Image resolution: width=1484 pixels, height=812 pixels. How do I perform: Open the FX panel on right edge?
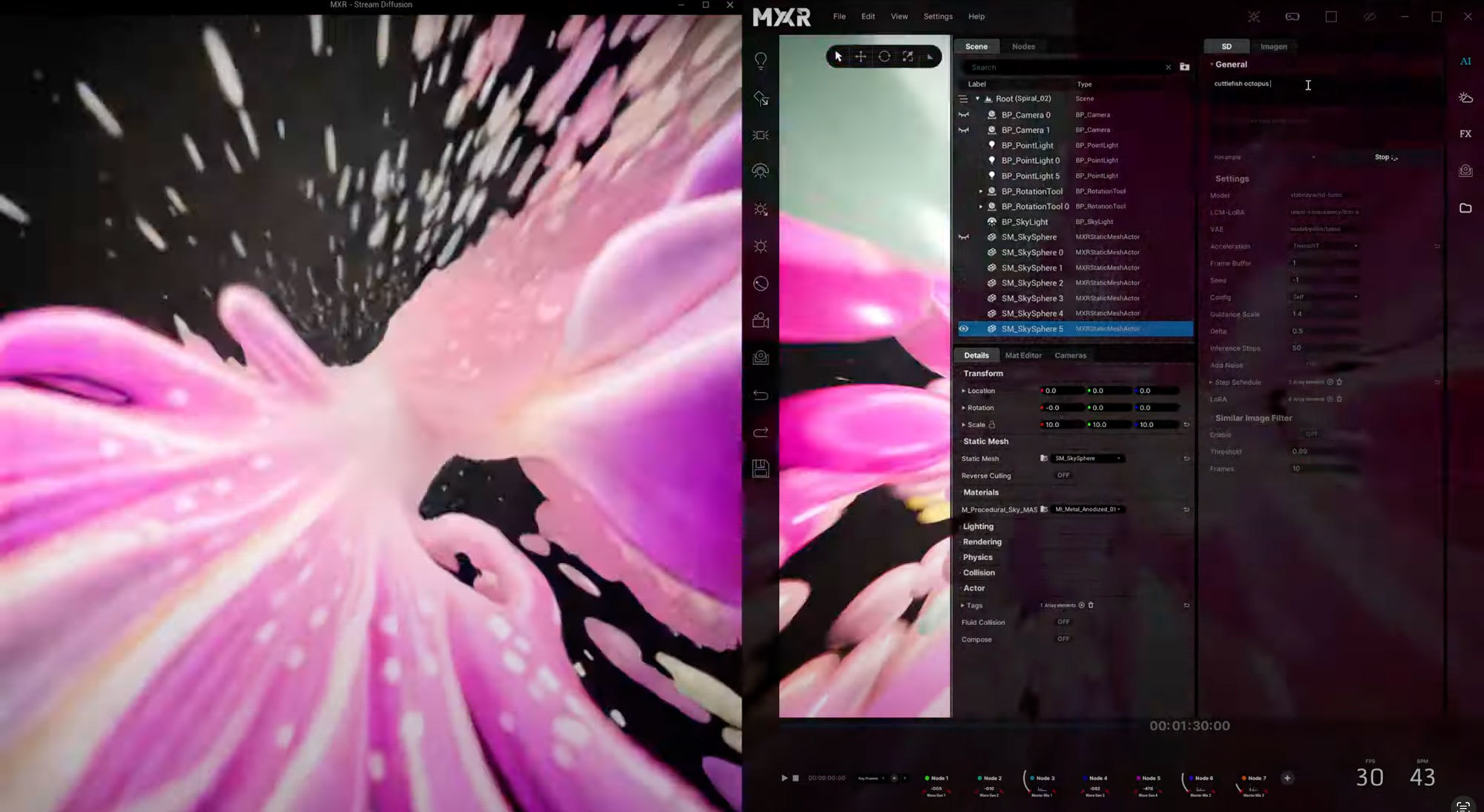pos(1465,134)
